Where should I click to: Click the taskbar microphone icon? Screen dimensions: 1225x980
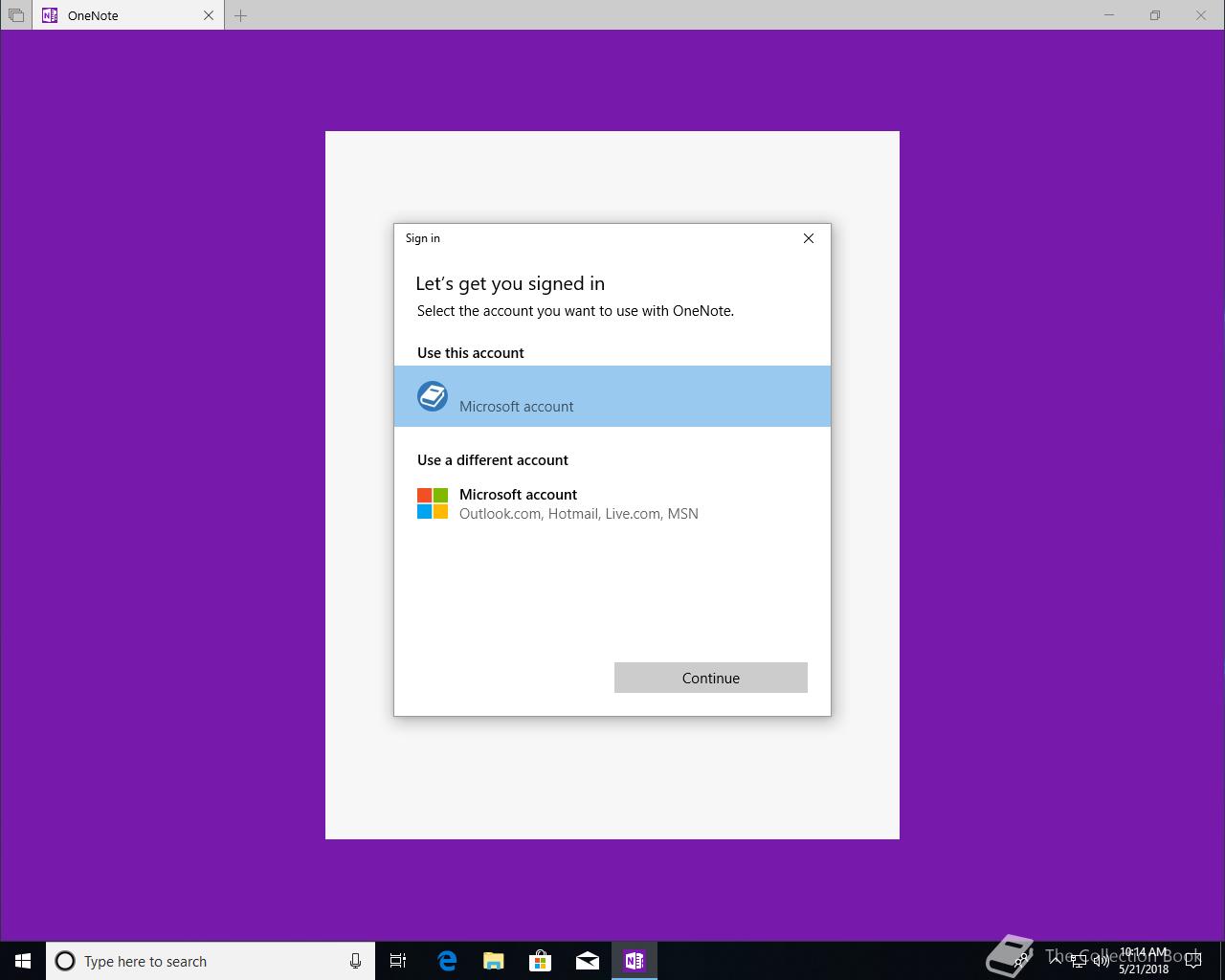[355, 961]
